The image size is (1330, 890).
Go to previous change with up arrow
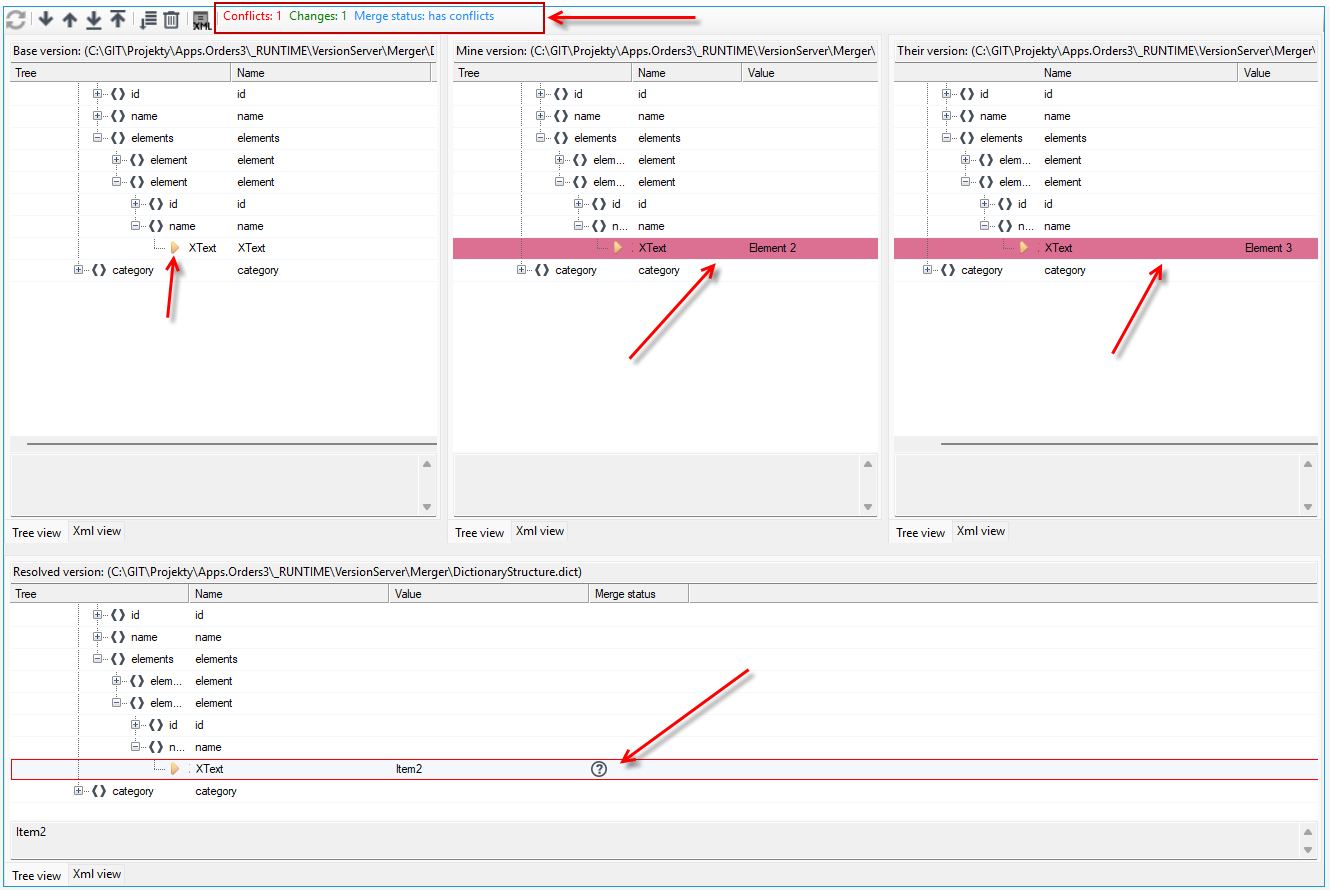70,19
